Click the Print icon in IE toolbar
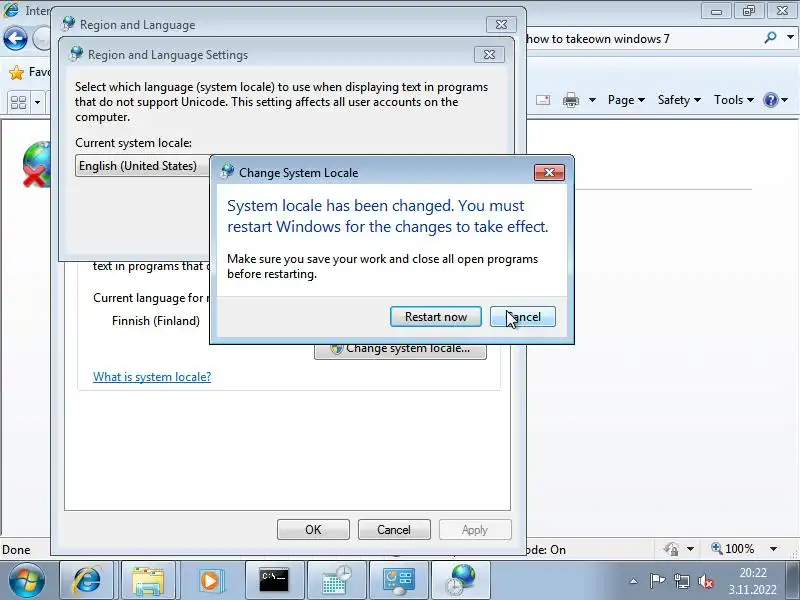Screen dimensions: 800x600 [x=570, y=100]
